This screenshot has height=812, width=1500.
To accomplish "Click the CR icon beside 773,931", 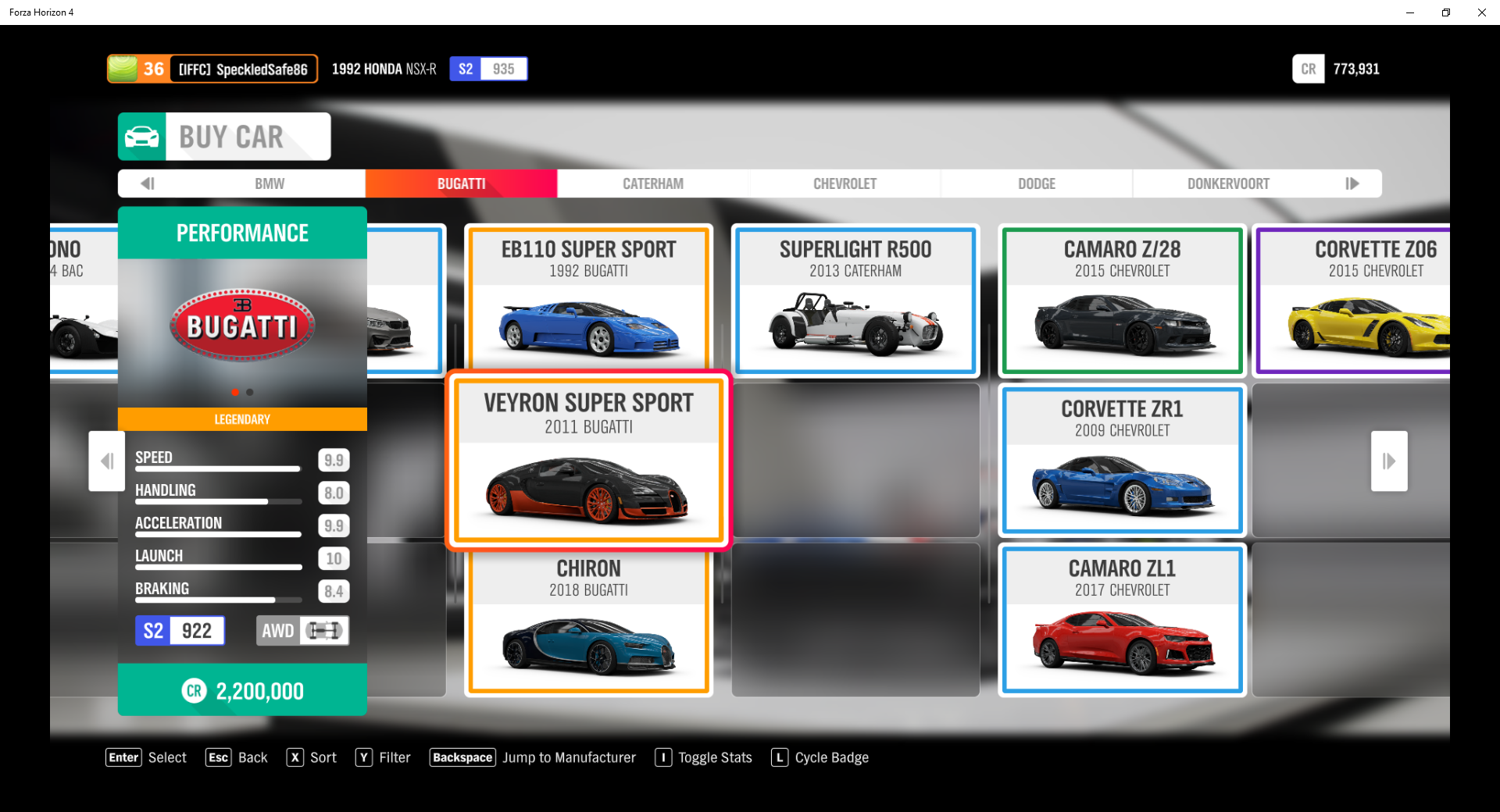I will [x=1309, y=69].
